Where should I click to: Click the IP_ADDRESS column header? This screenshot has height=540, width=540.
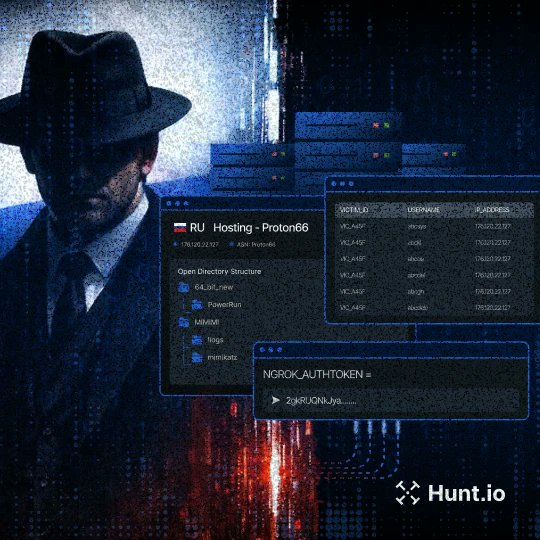[x=492, y=210]
